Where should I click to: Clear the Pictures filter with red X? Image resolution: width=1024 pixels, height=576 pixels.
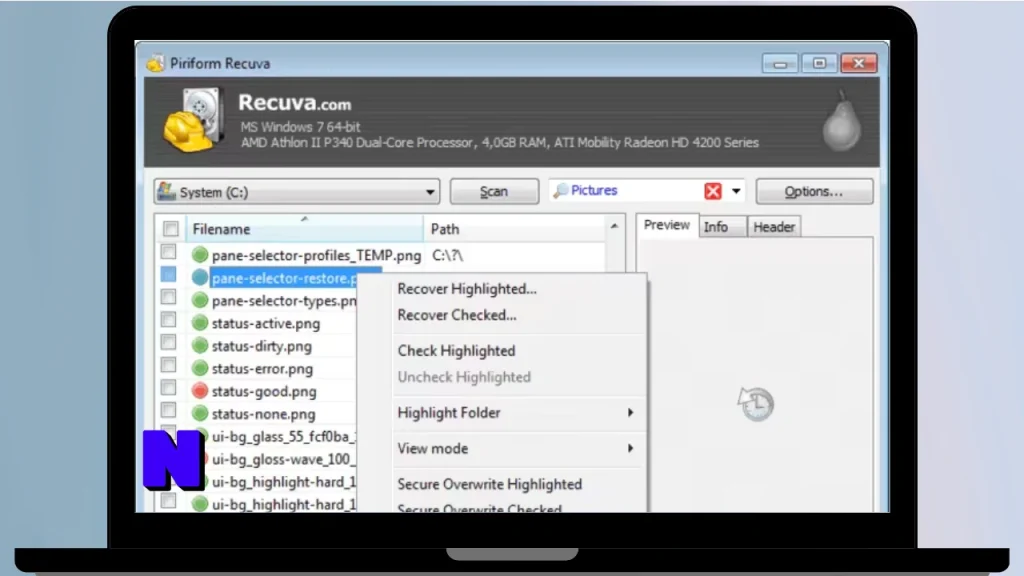tap(712, 191)
